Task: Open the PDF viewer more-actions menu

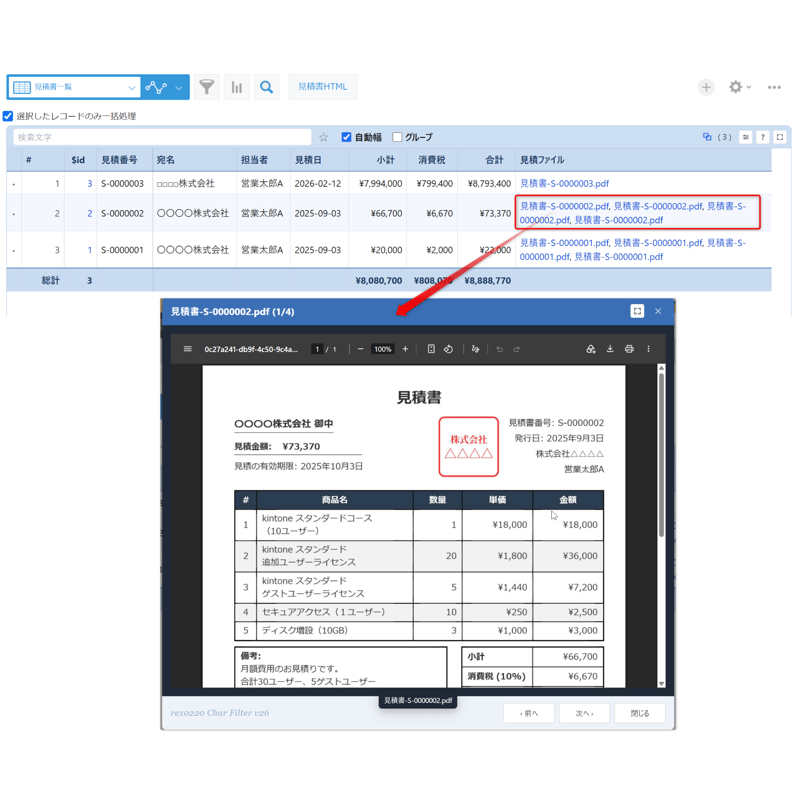Action: [648, 349]
